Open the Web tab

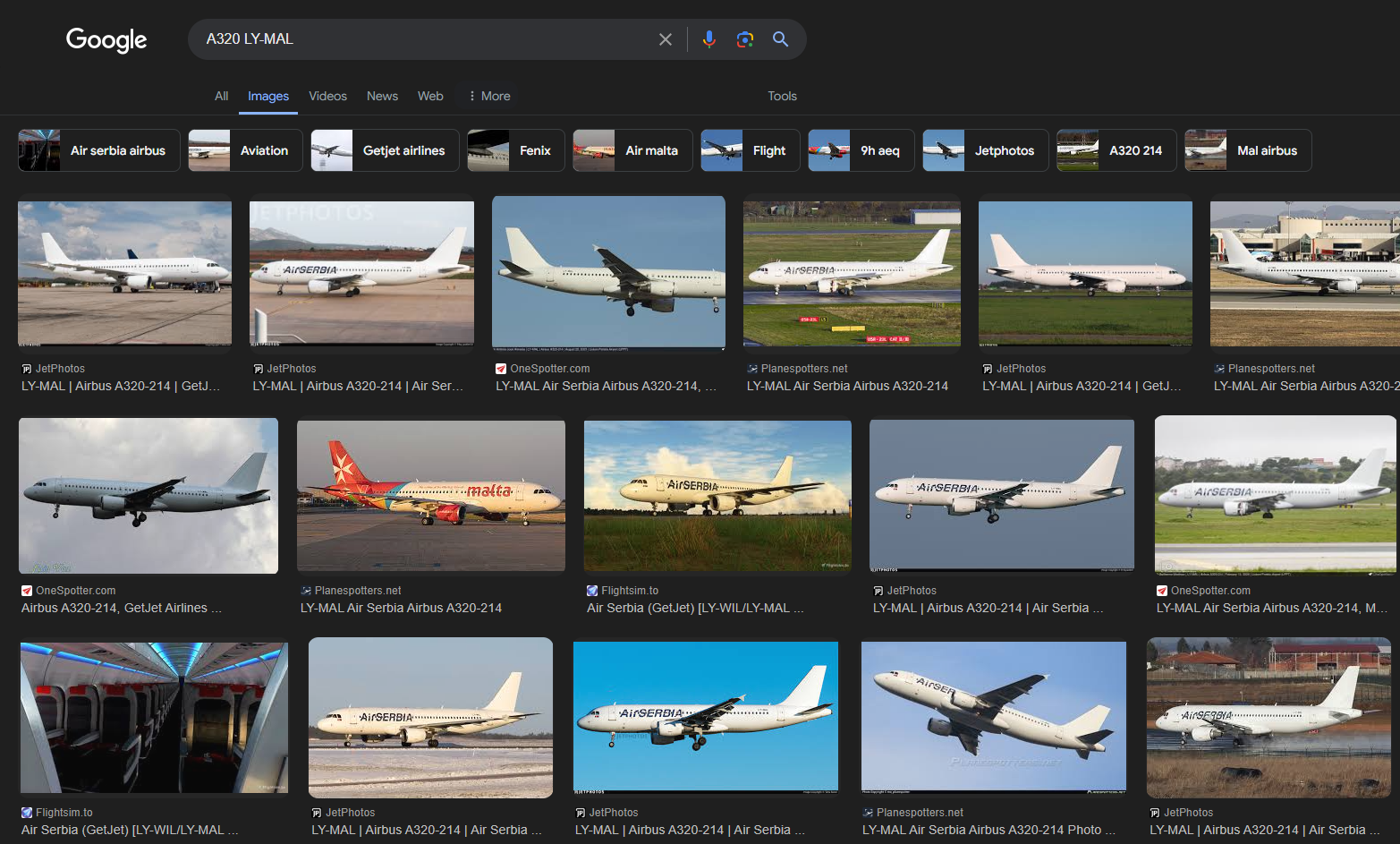coord(430,96)
